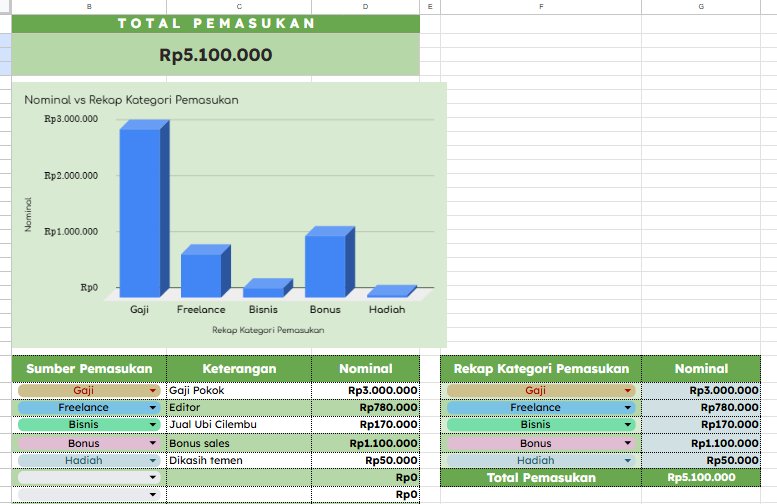The image size is (777, 504).
Task: Select column B header
Action: click(x=89, y=6)
